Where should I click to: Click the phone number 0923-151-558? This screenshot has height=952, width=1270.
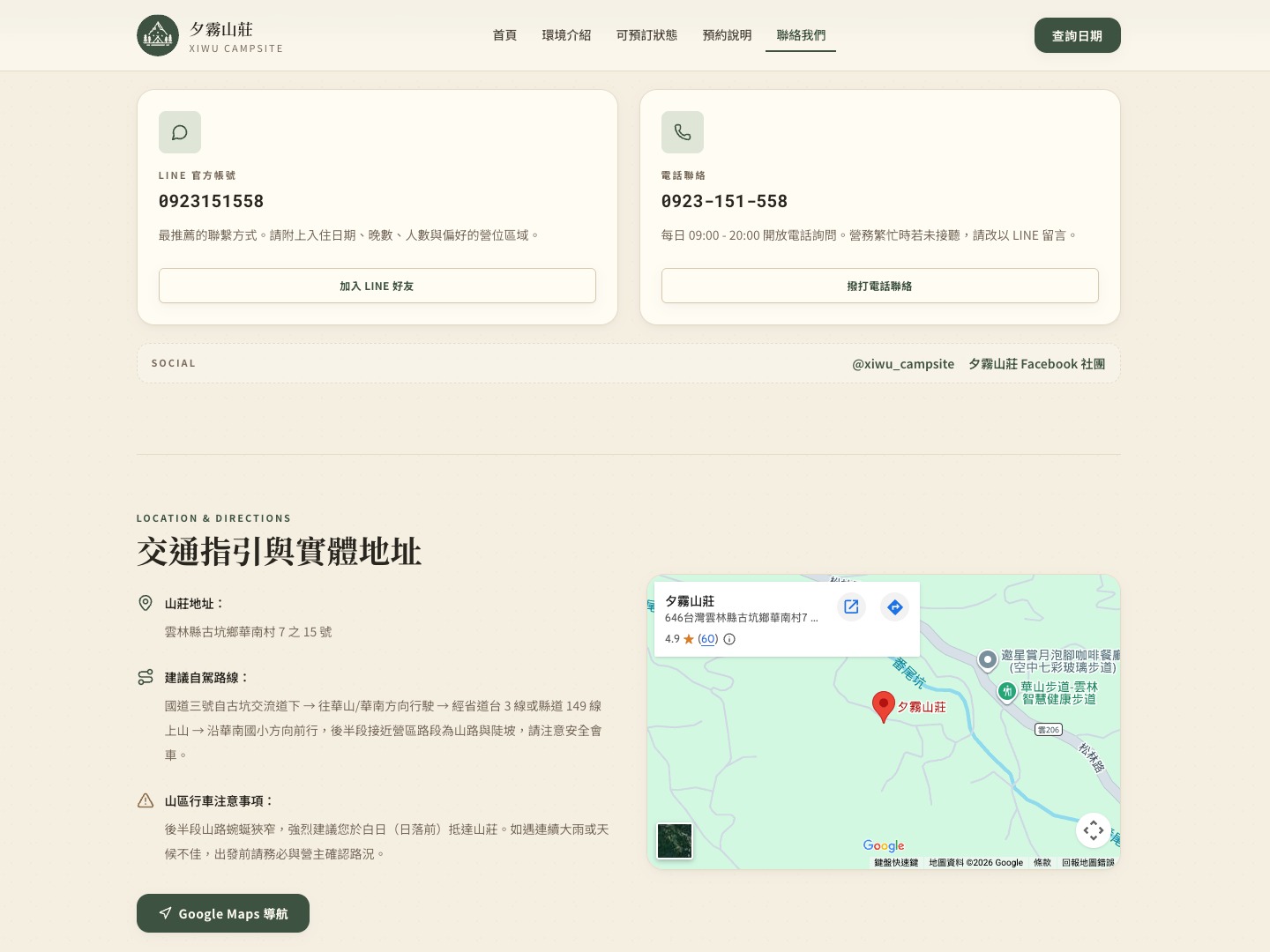(724, 201)
